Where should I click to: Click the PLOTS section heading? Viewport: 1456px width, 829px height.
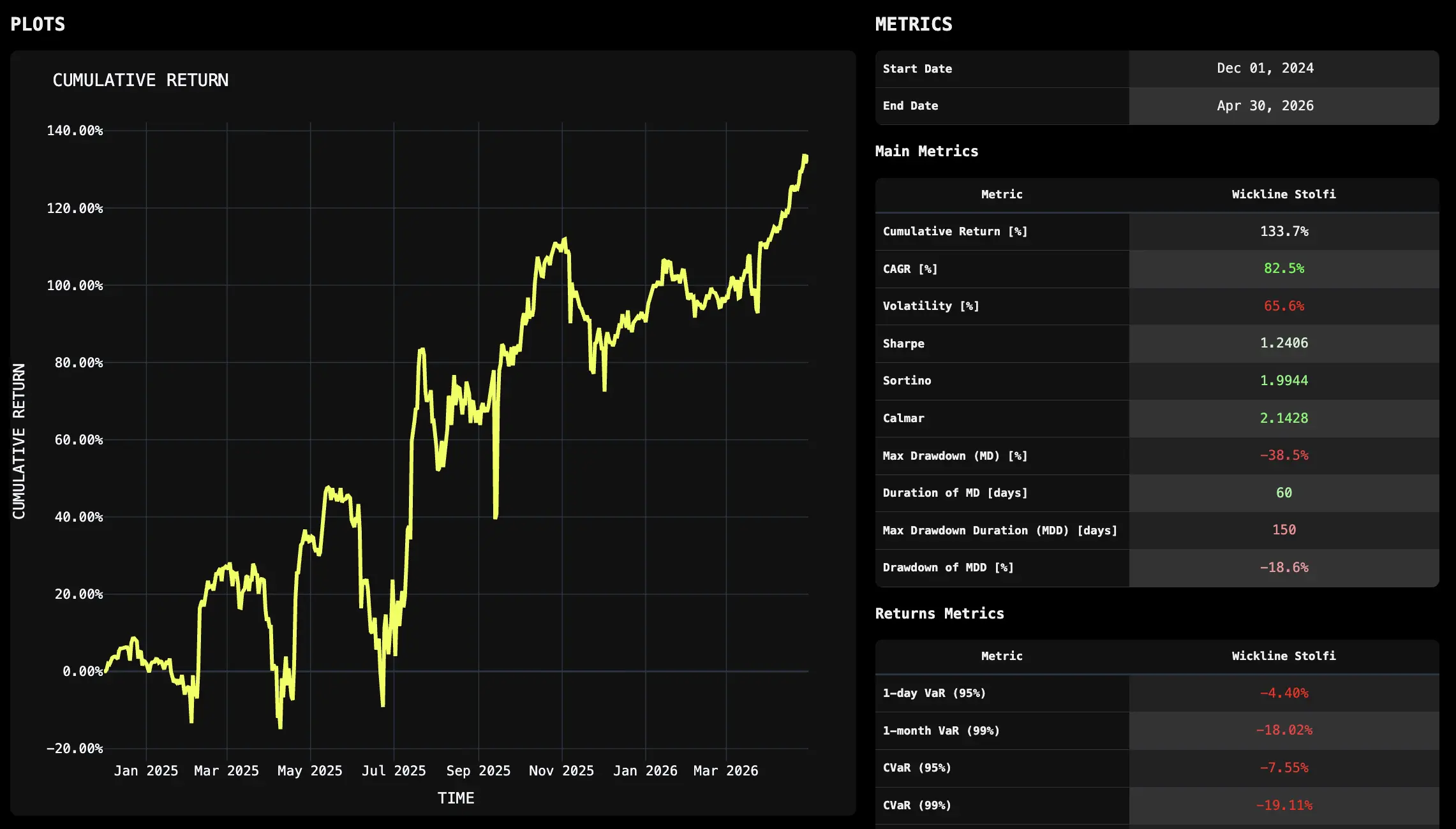(x=38, y=24)
